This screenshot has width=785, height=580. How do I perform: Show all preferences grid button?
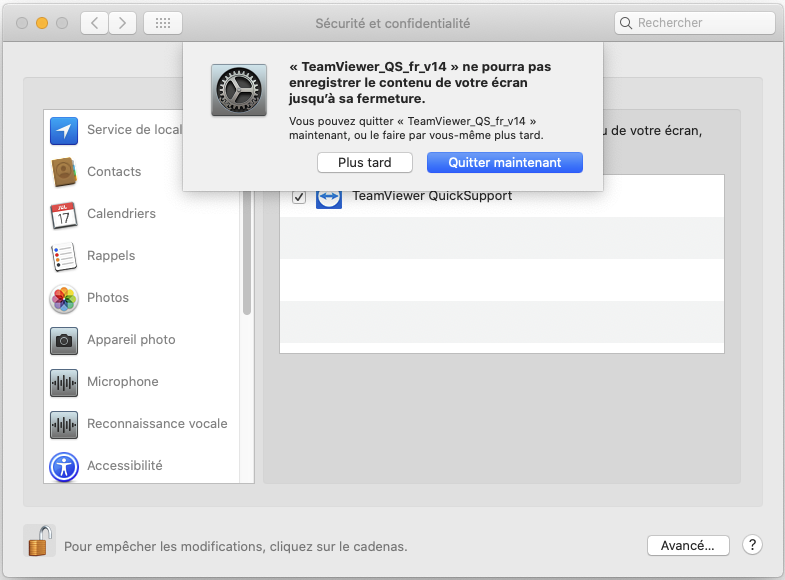(163, 22)
